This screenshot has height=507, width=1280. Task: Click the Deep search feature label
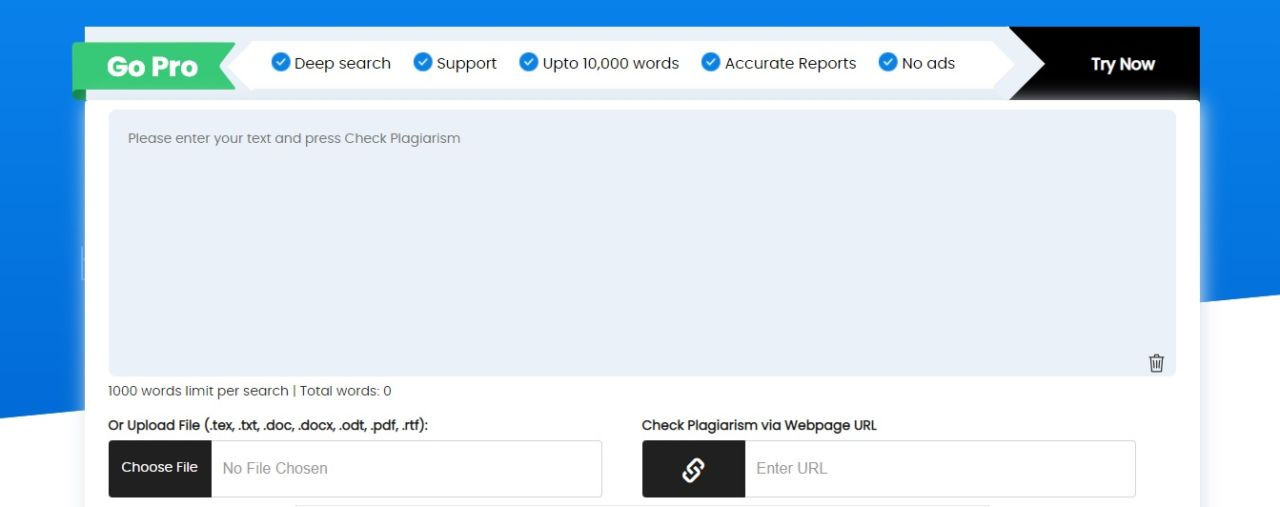343,63
